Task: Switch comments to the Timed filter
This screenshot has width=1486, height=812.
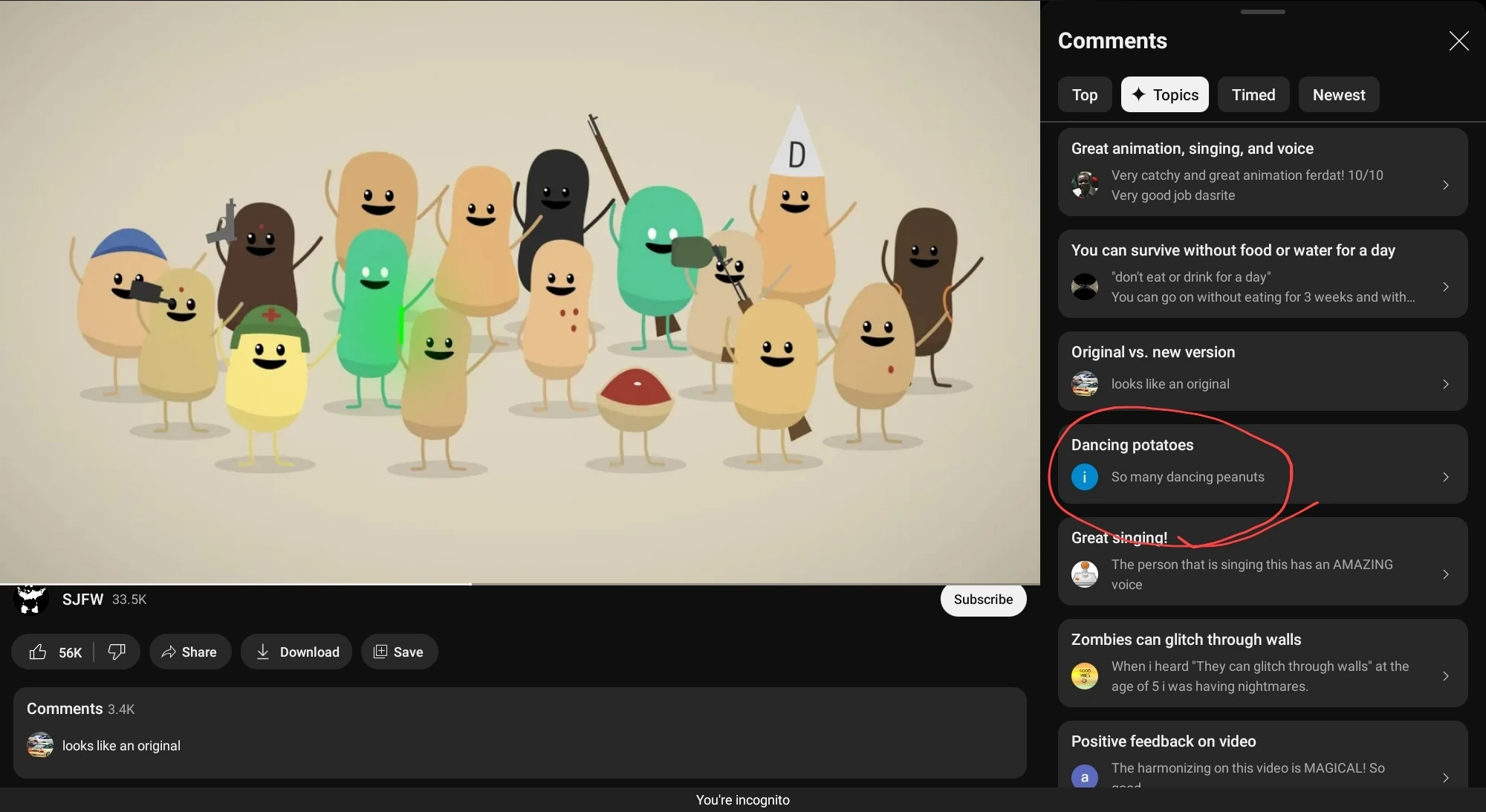Action: click(x=1253, y=95)
